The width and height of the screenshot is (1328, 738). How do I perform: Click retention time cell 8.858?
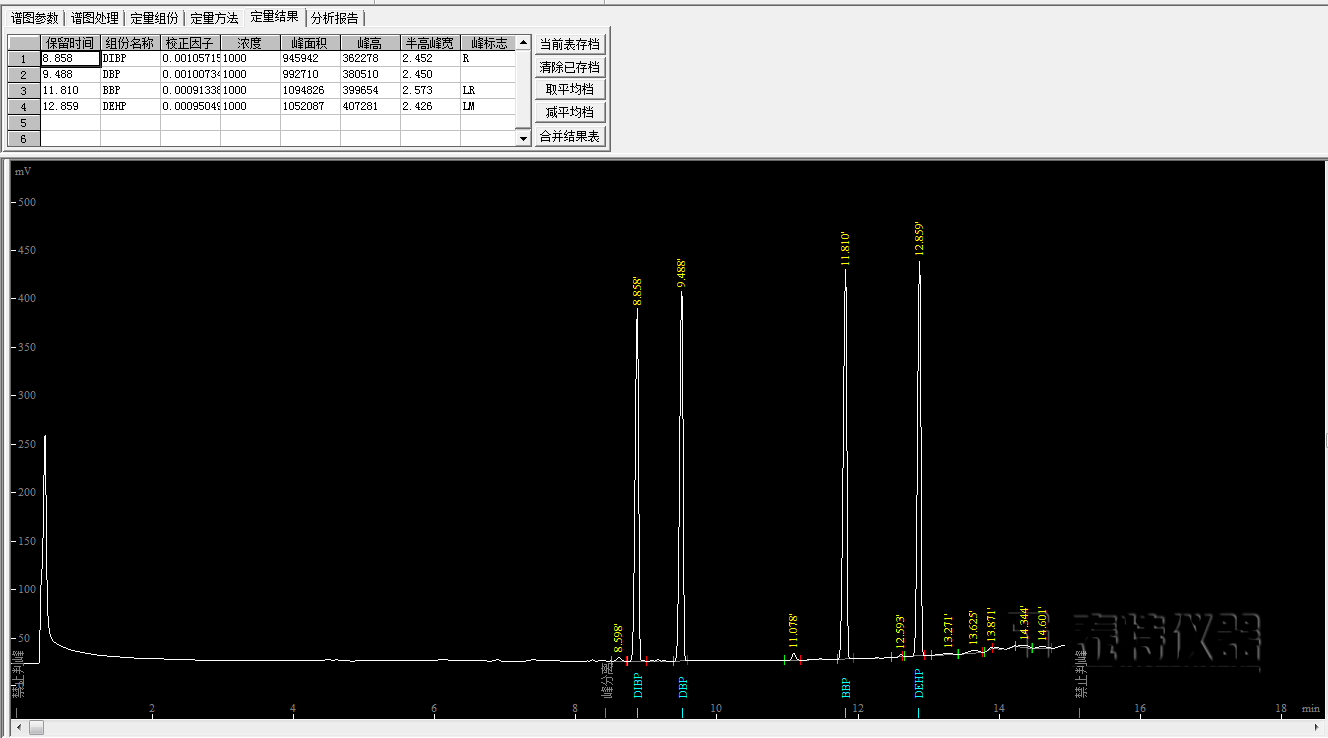coord(70,59)
